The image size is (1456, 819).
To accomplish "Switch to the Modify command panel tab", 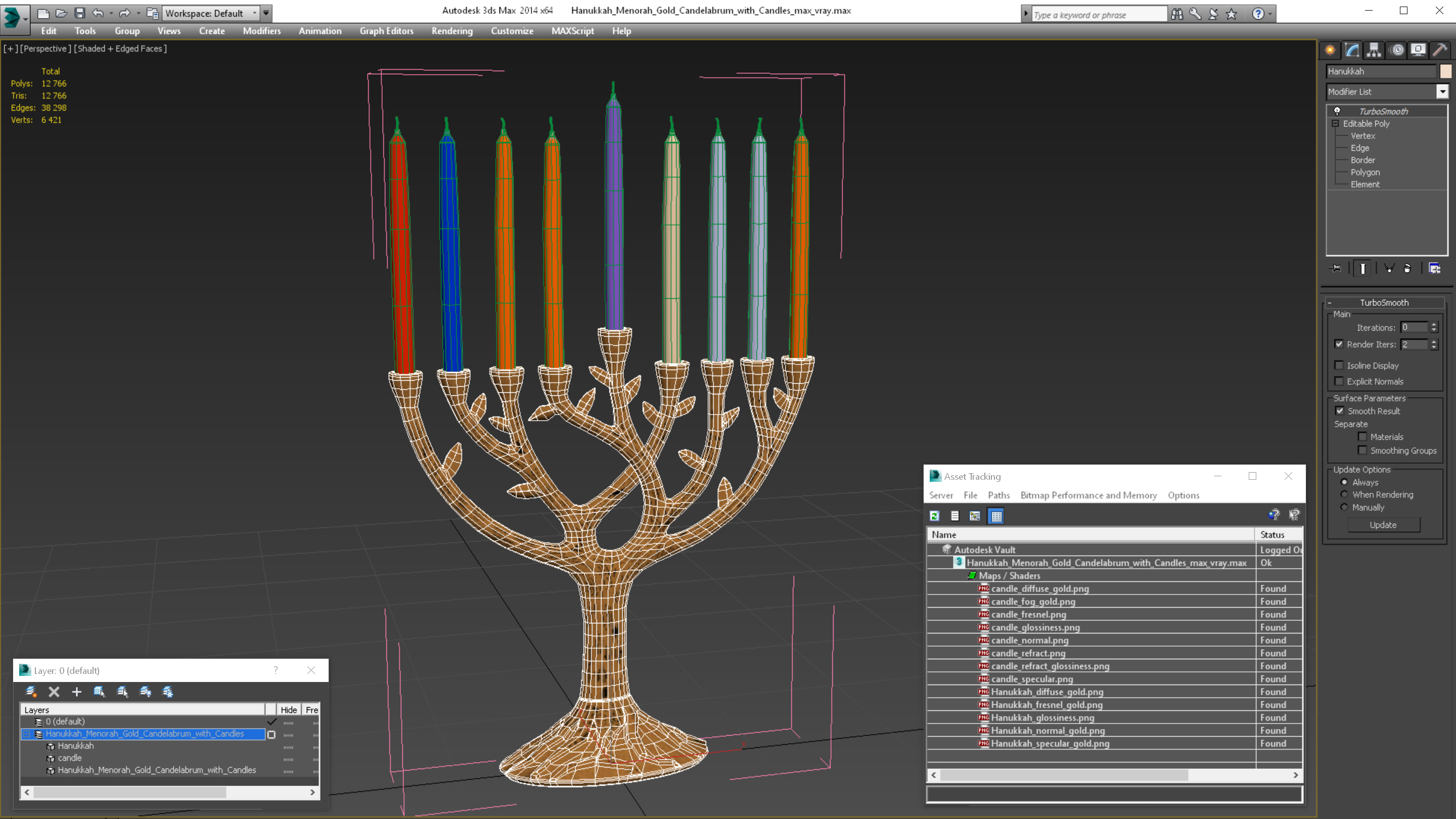I will 1352,50.
